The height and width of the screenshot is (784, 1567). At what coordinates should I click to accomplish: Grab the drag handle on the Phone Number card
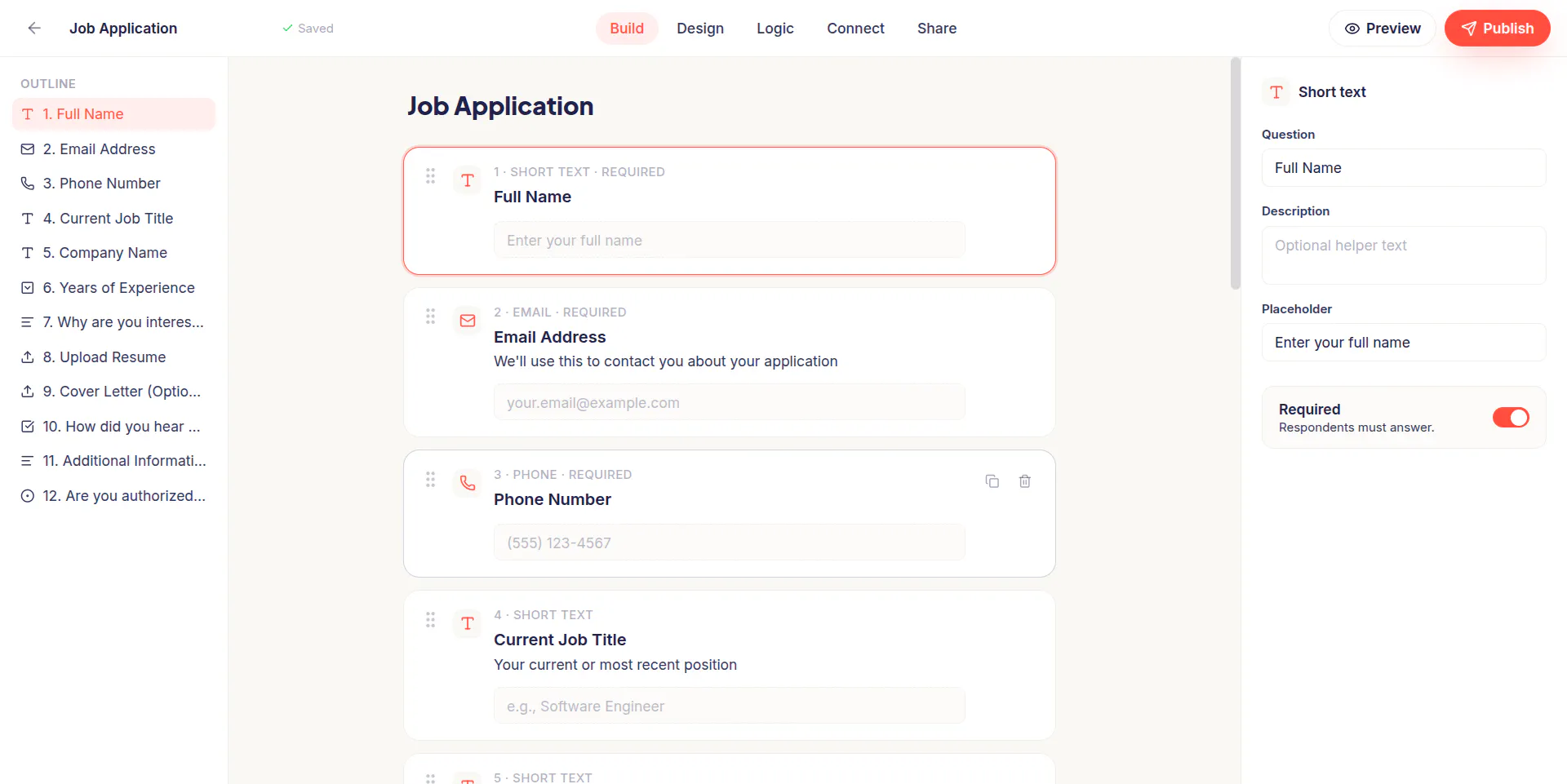(x=430, y=480)
